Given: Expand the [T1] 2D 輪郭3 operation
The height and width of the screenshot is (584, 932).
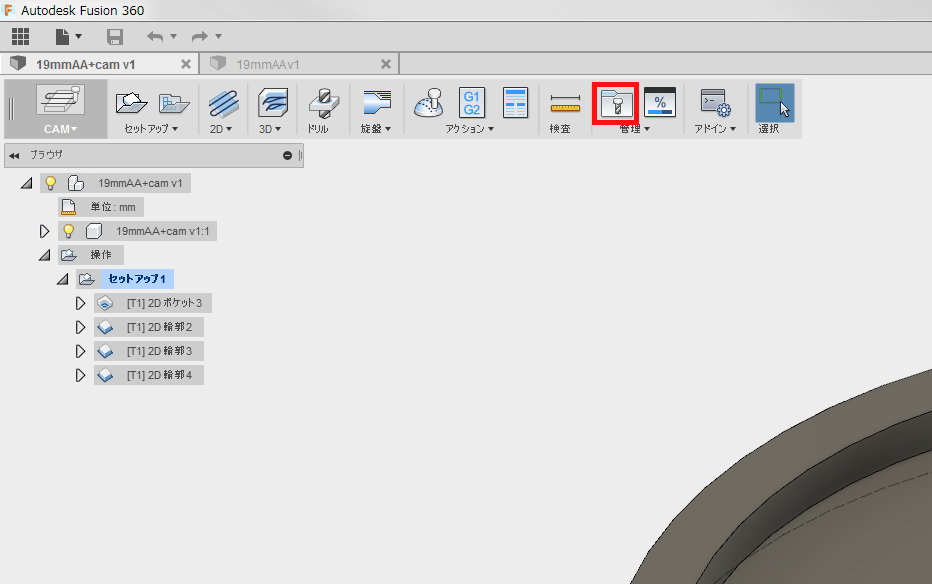Looking at the screenshot, I should click(x=80, y=351).
